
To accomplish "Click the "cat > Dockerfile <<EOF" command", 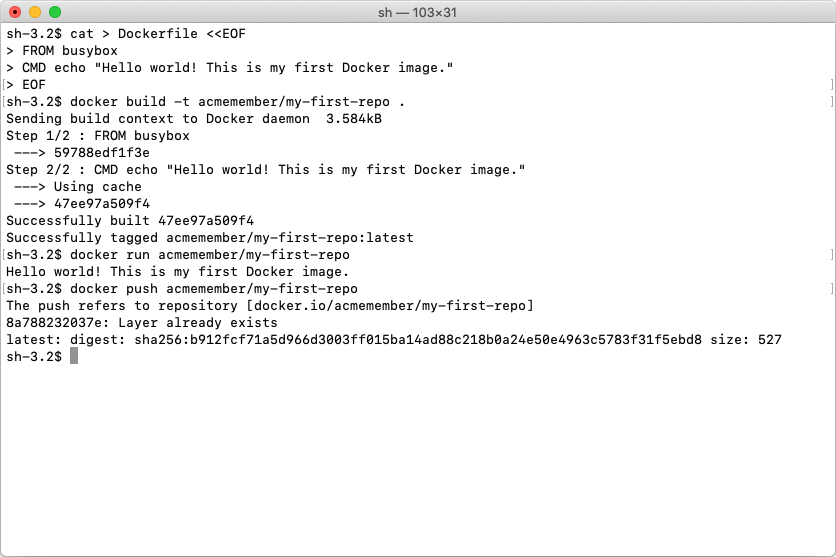I will [x=158, y=34].
